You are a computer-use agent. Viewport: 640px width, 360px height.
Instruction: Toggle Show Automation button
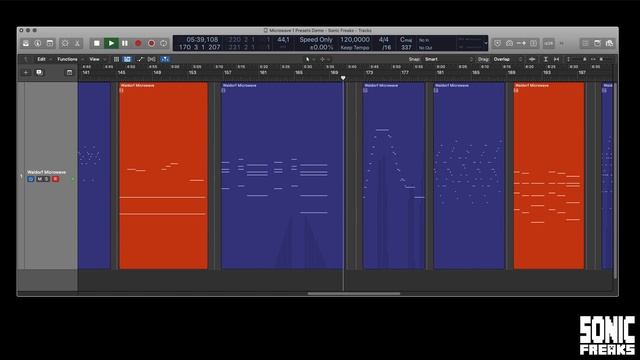(140, 59)
